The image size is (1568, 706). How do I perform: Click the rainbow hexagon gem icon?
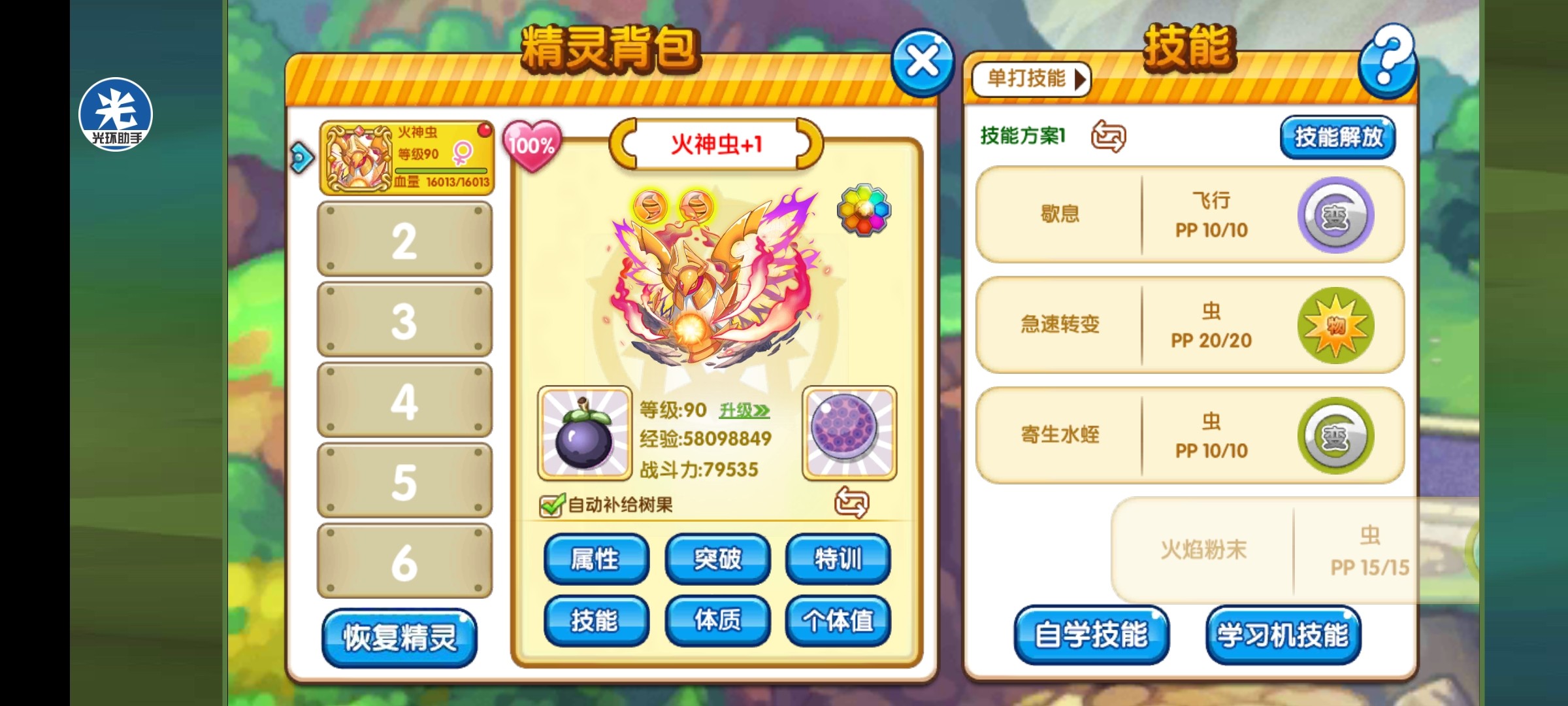(x=864, y=209)
